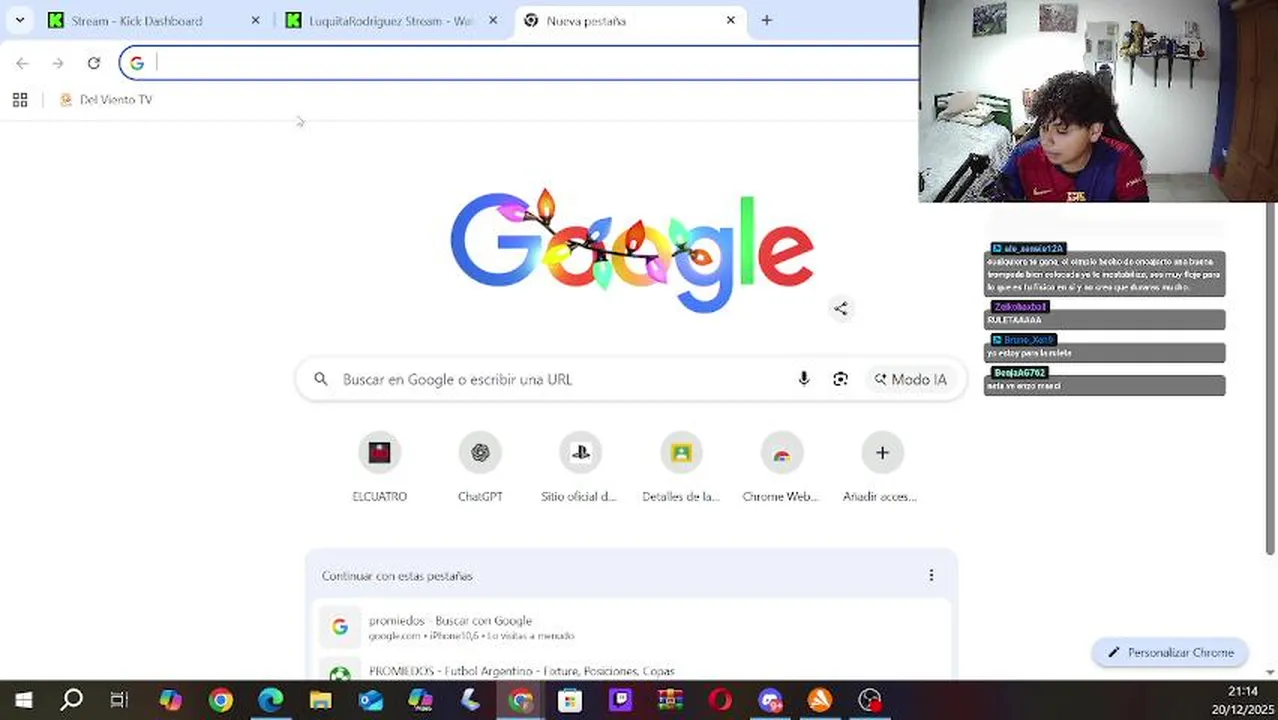Open the Windows Start menu
This screenshot has height=720, width=1278.
click(x=22, y=700)
